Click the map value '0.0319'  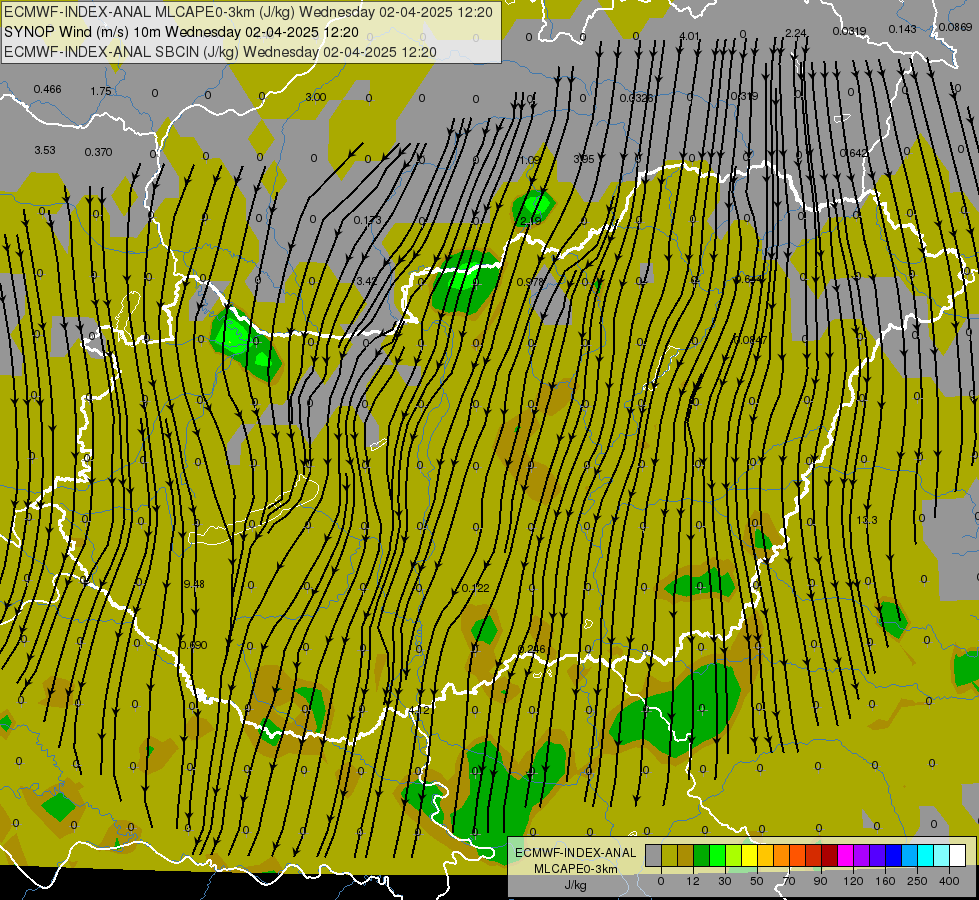tap(849, 31)
